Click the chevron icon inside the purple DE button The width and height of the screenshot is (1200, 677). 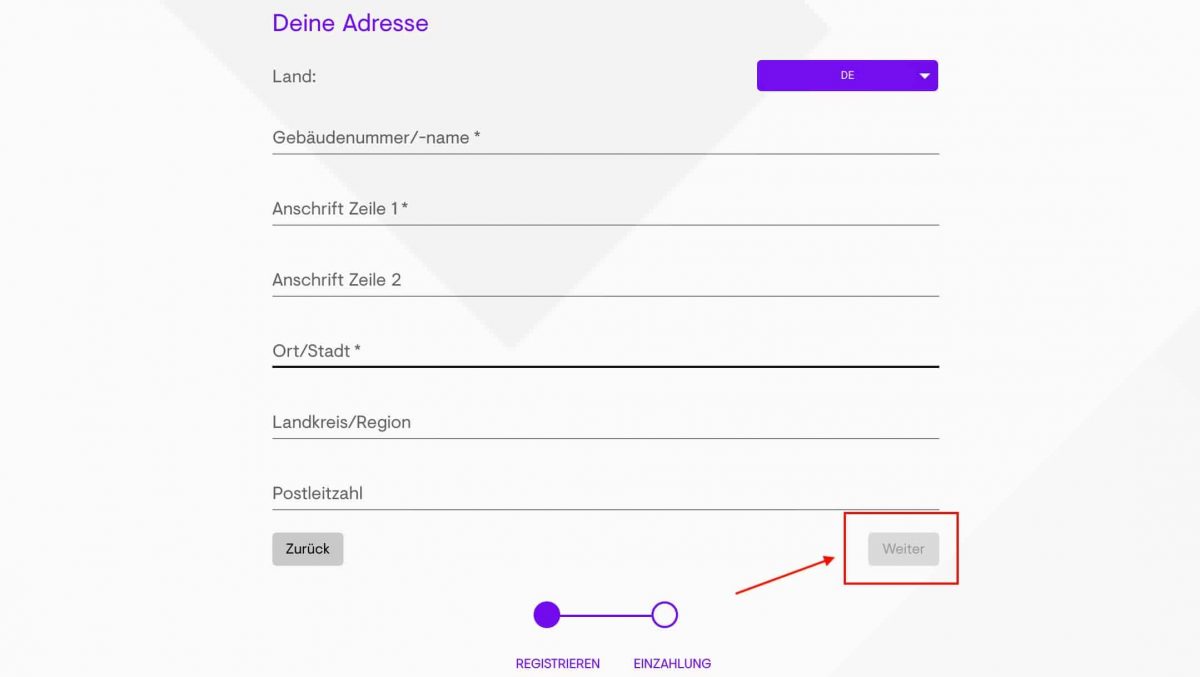922,75
